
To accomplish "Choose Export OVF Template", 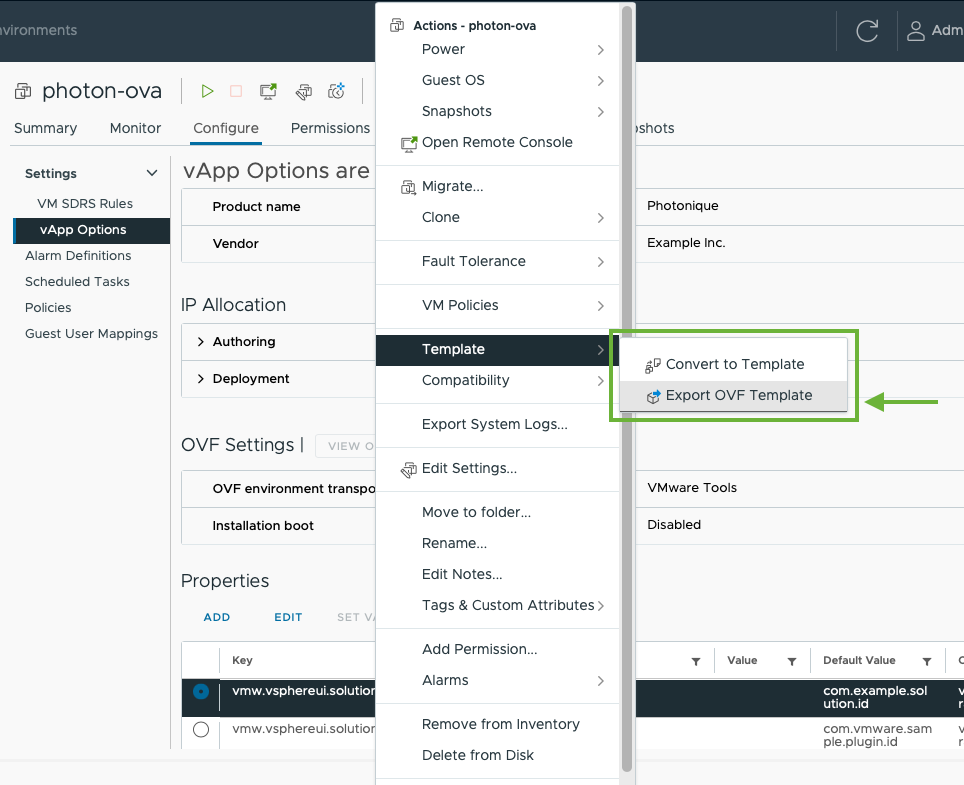I will (733, 395).
